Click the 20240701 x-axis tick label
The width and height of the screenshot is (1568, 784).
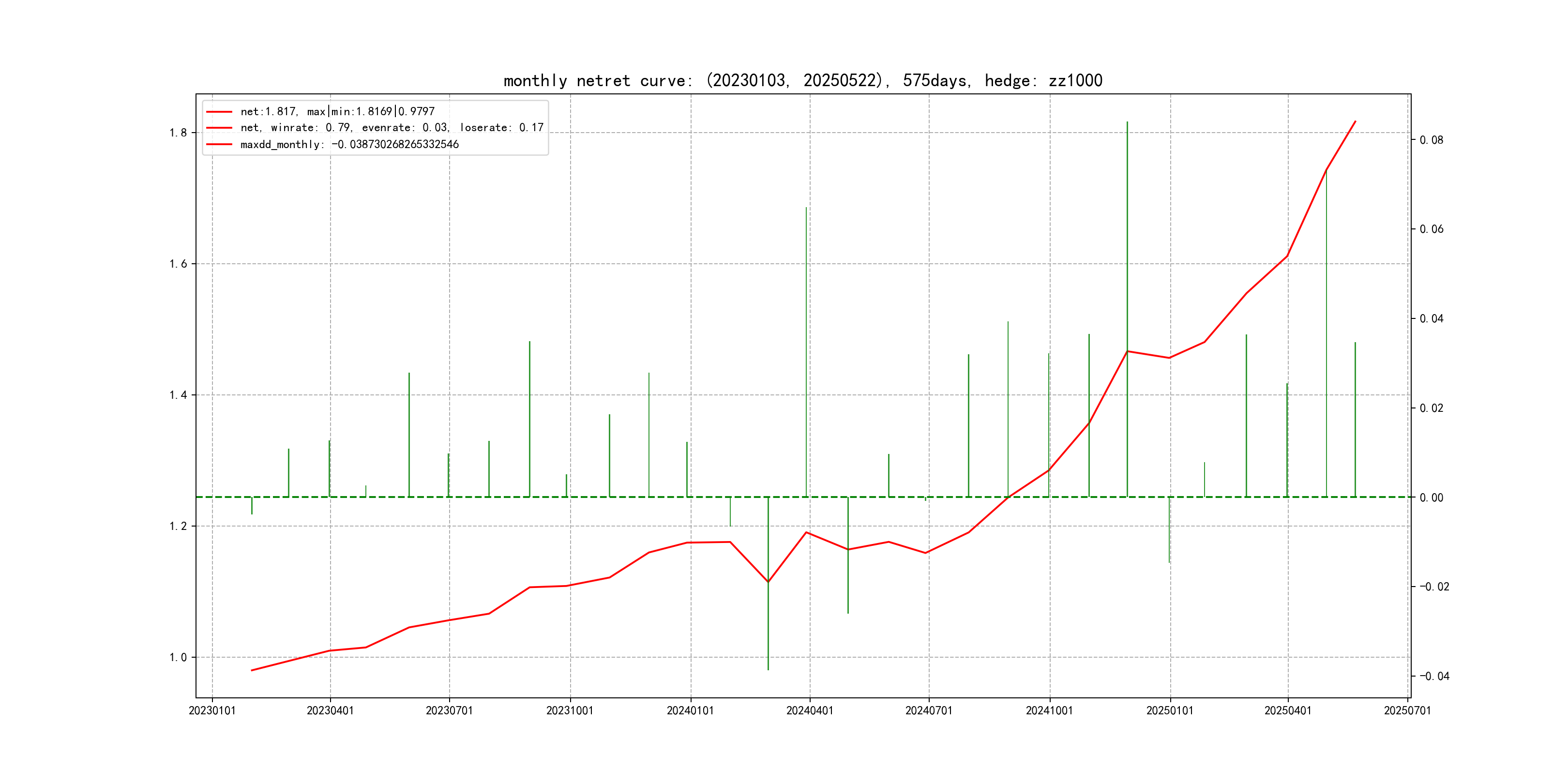point(929,710)
